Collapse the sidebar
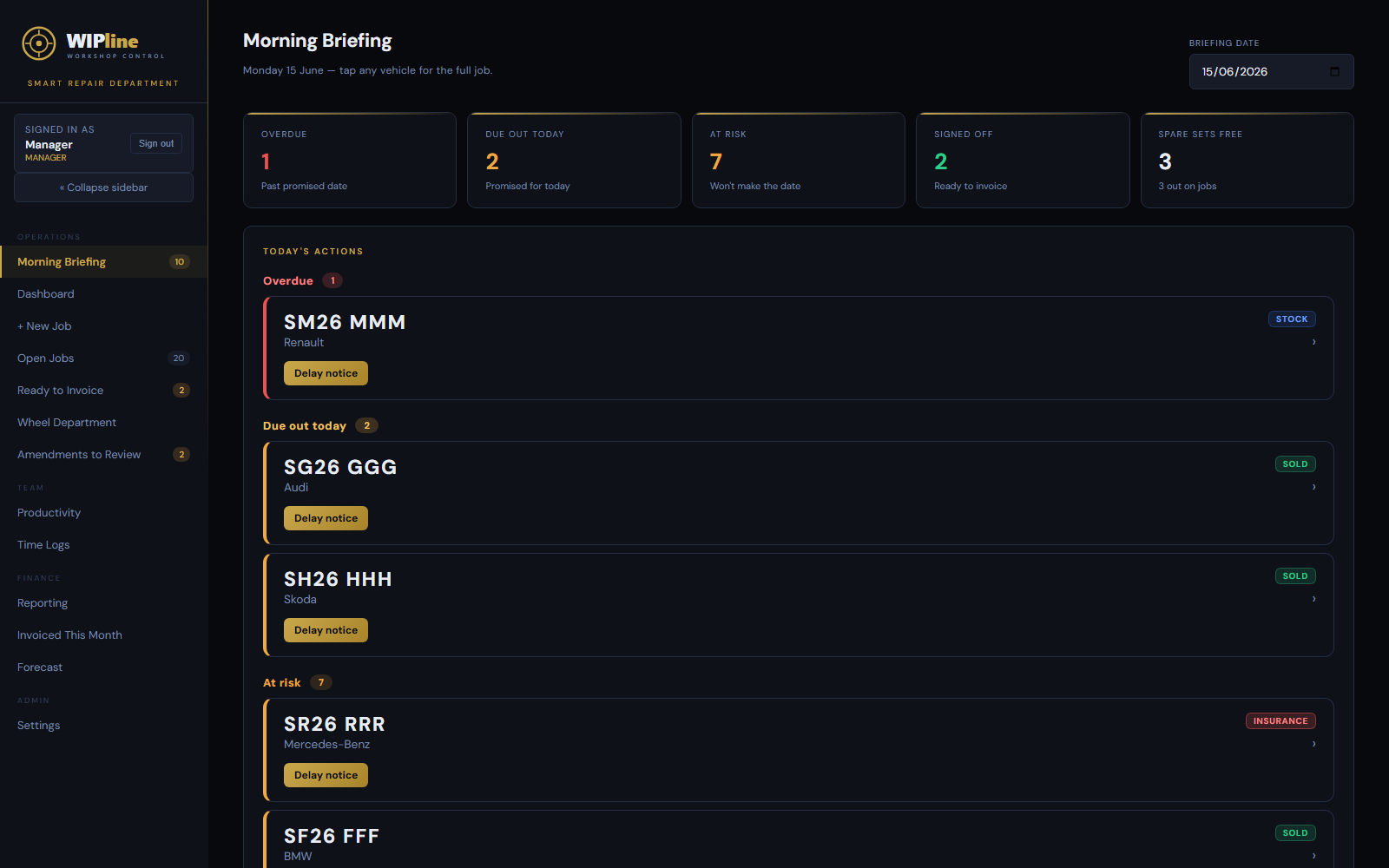Viewport: 1389px width, 868px height. [x=103, y=187]
